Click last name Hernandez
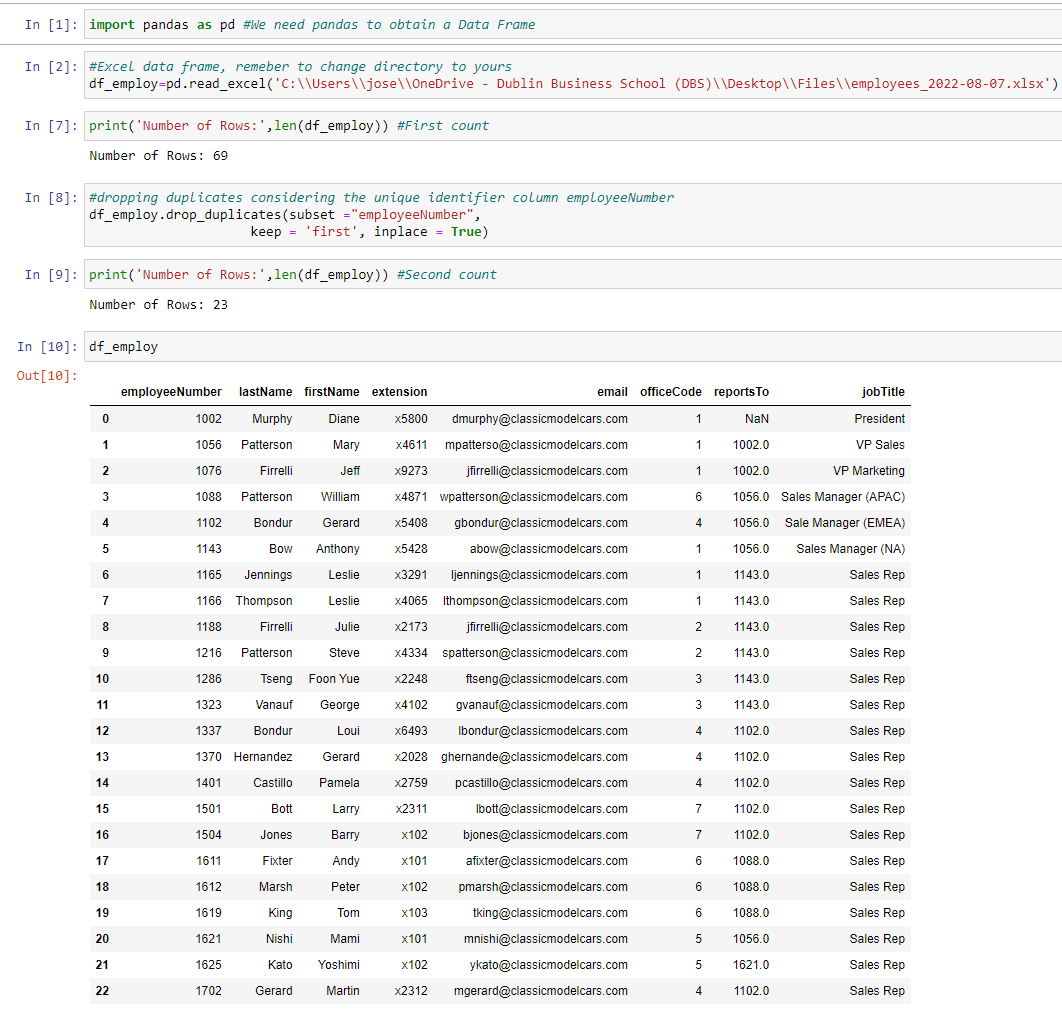Viewport: 1062px width, 1017px height. pyautogui.click(x=263, y=757)
